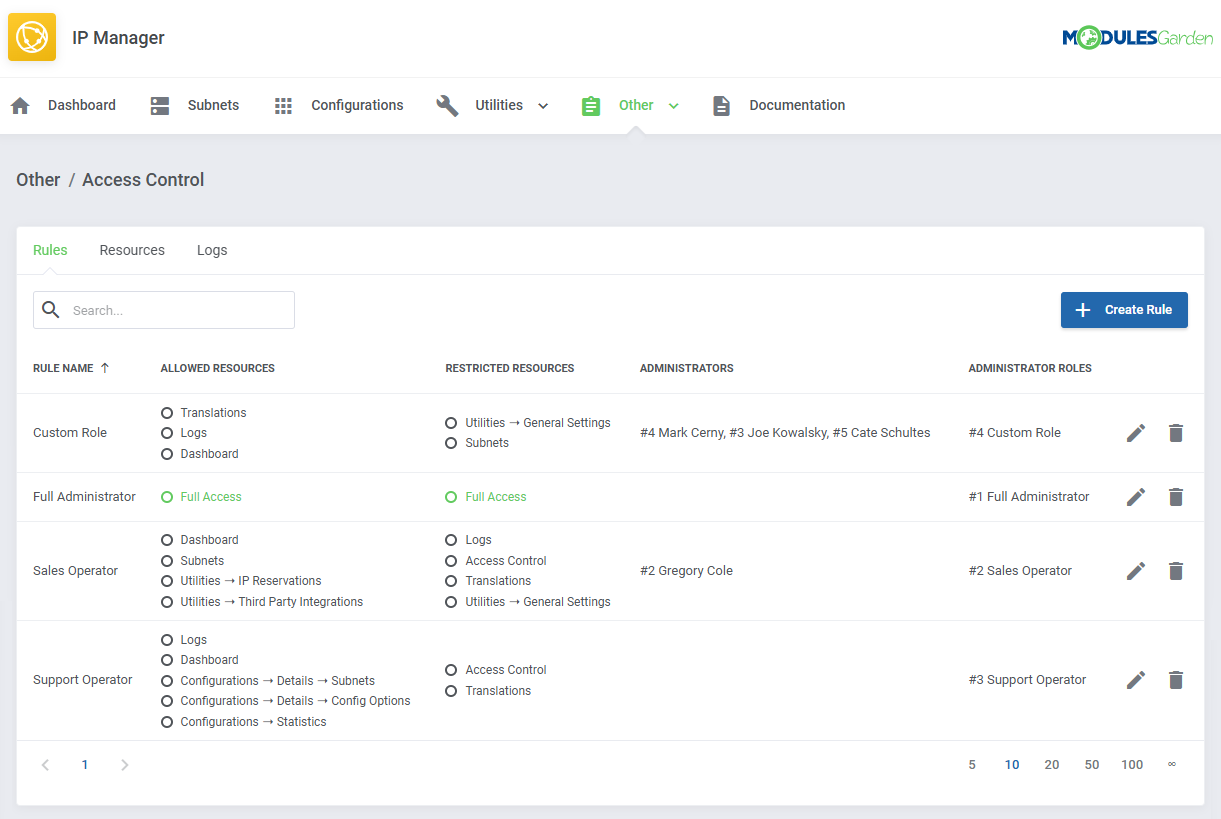Click the search magnifier icon
1221x819 pixels.
tap(51, 310)
